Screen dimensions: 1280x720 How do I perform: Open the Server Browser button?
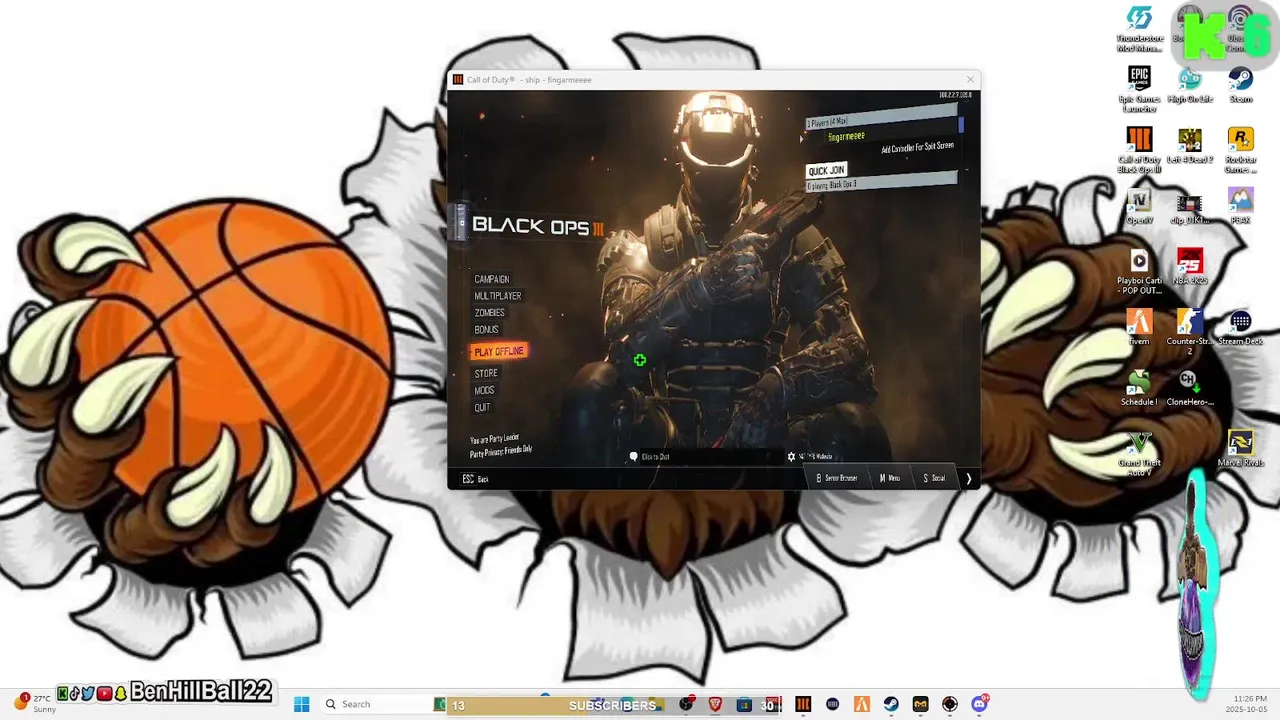tap(837, 478)
